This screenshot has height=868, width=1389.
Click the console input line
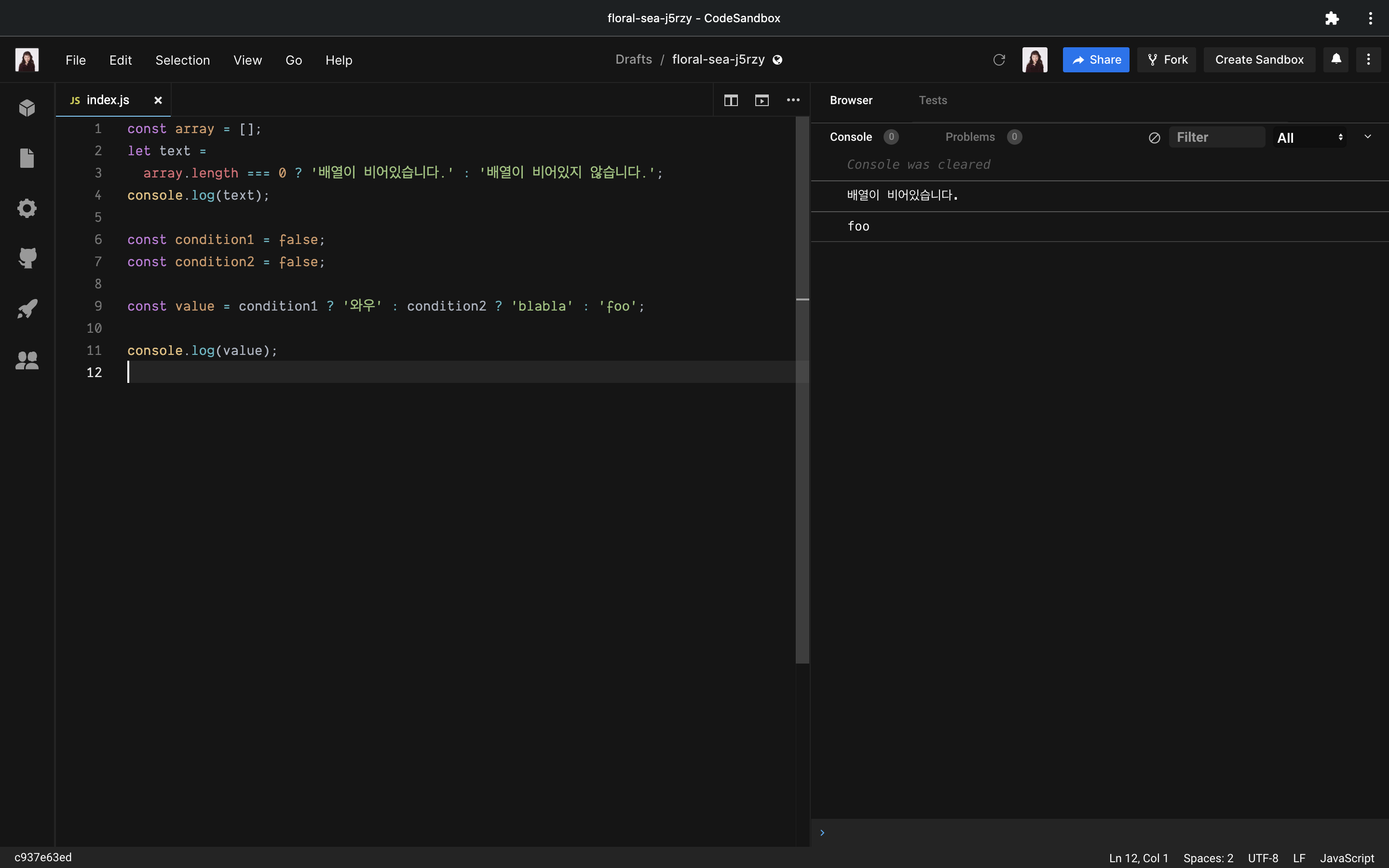[1100, 832]
